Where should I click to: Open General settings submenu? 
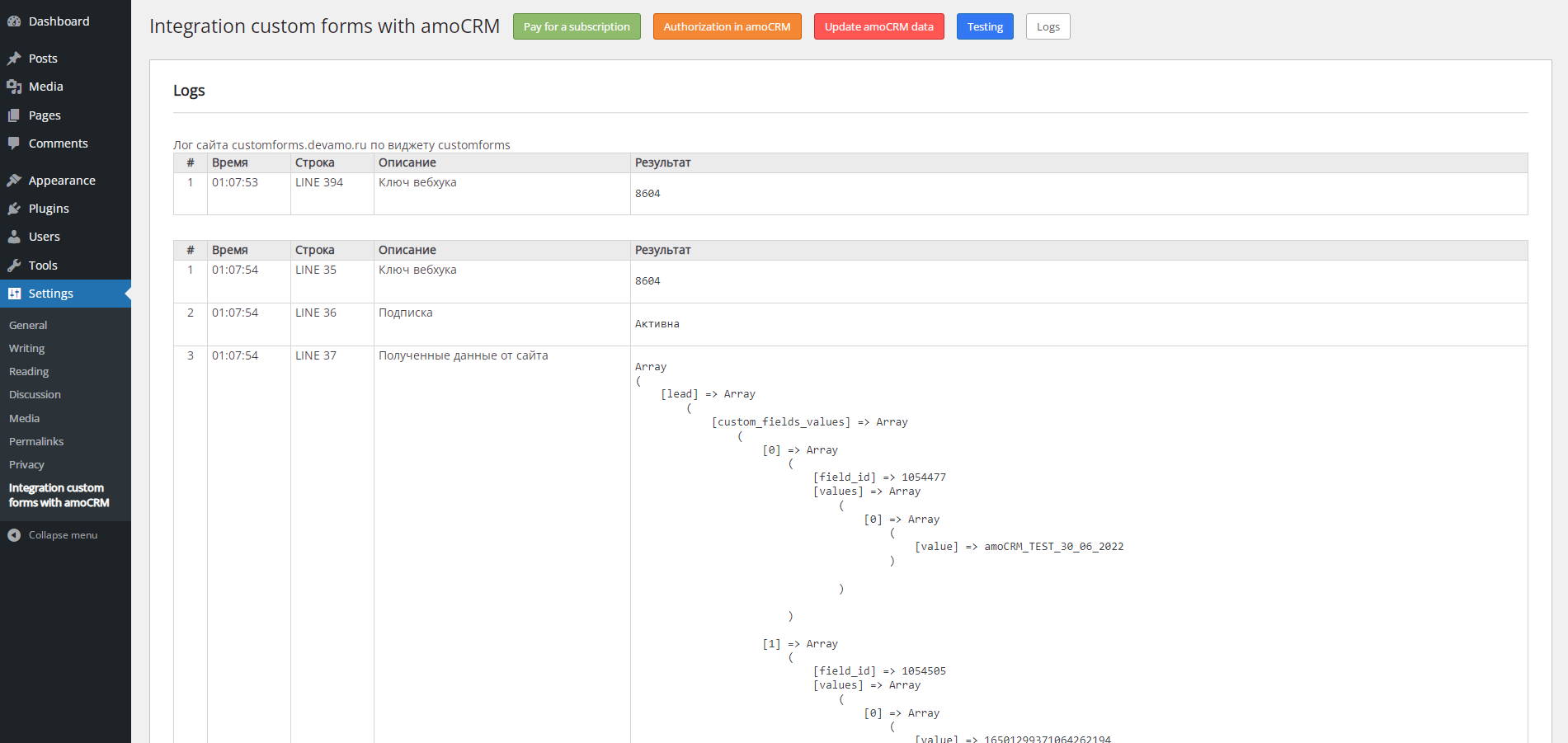coord(28,326)
